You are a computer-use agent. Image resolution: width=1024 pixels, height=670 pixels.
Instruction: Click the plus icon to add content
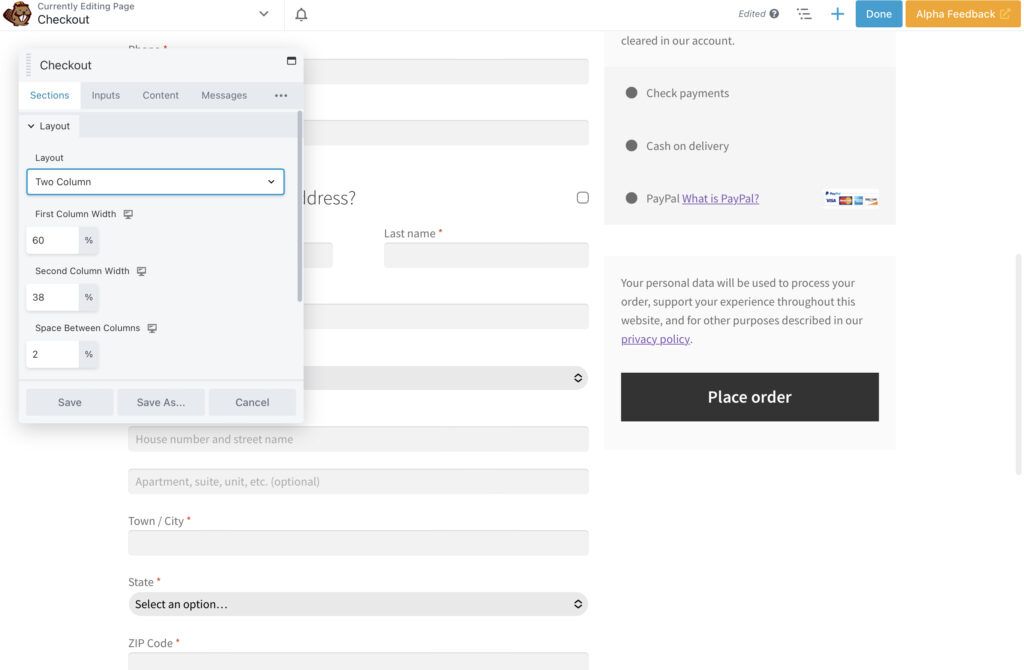tap(837, 14)
